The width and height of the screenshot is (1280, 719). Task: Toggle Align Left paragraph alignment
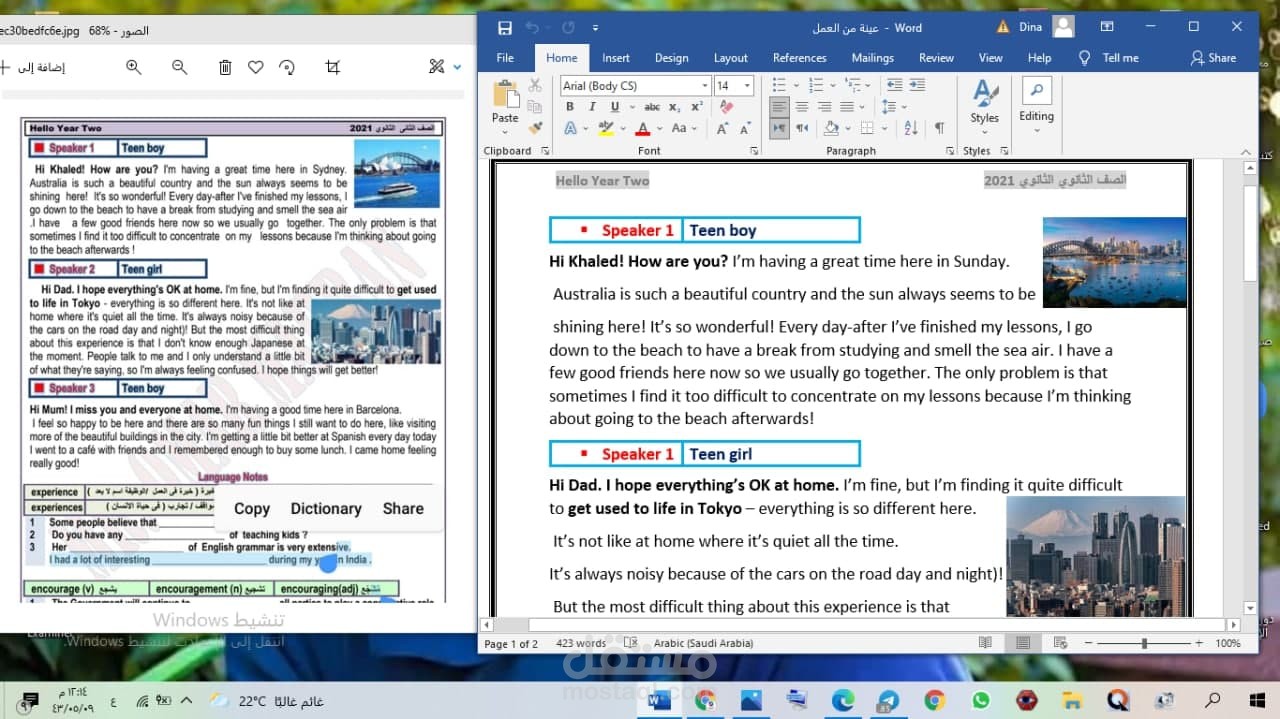780,107
